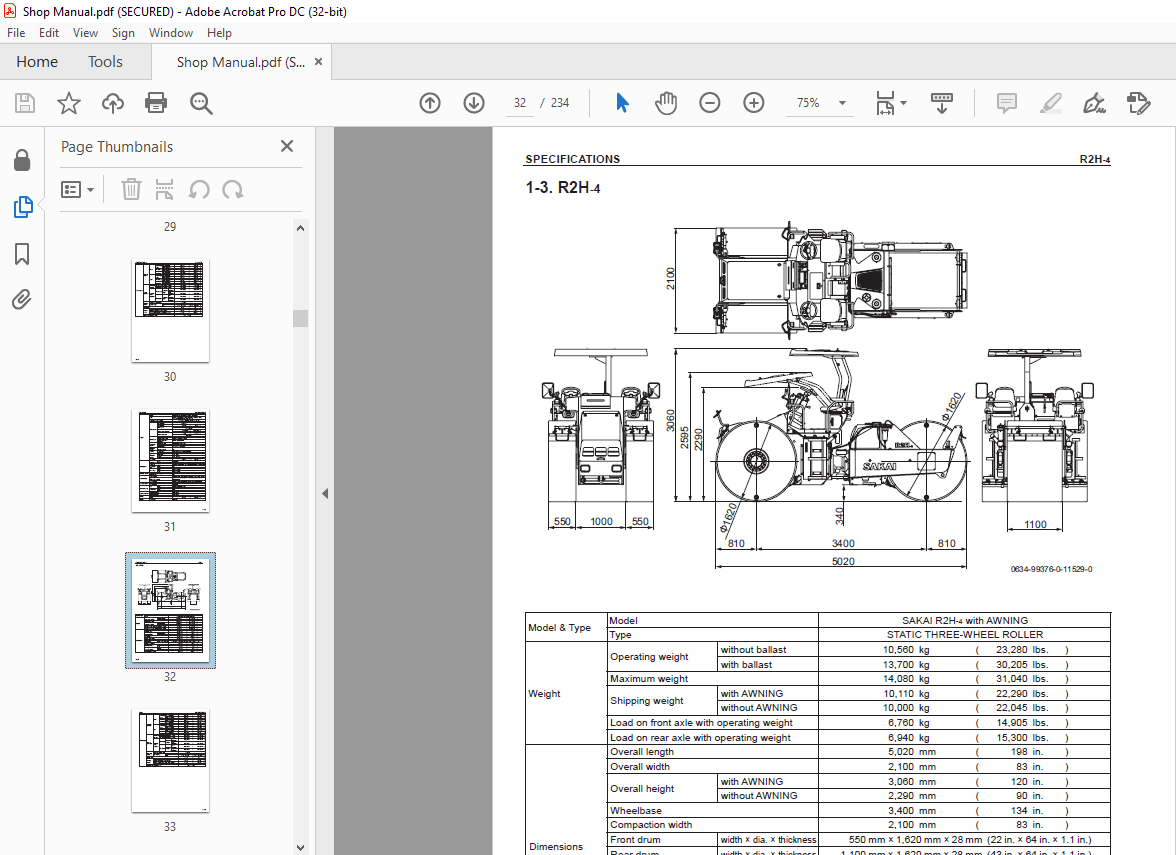This screenshot has height=855, width=1176.
Task: Switch to the Home tab
Action: (x=37, y=62)
